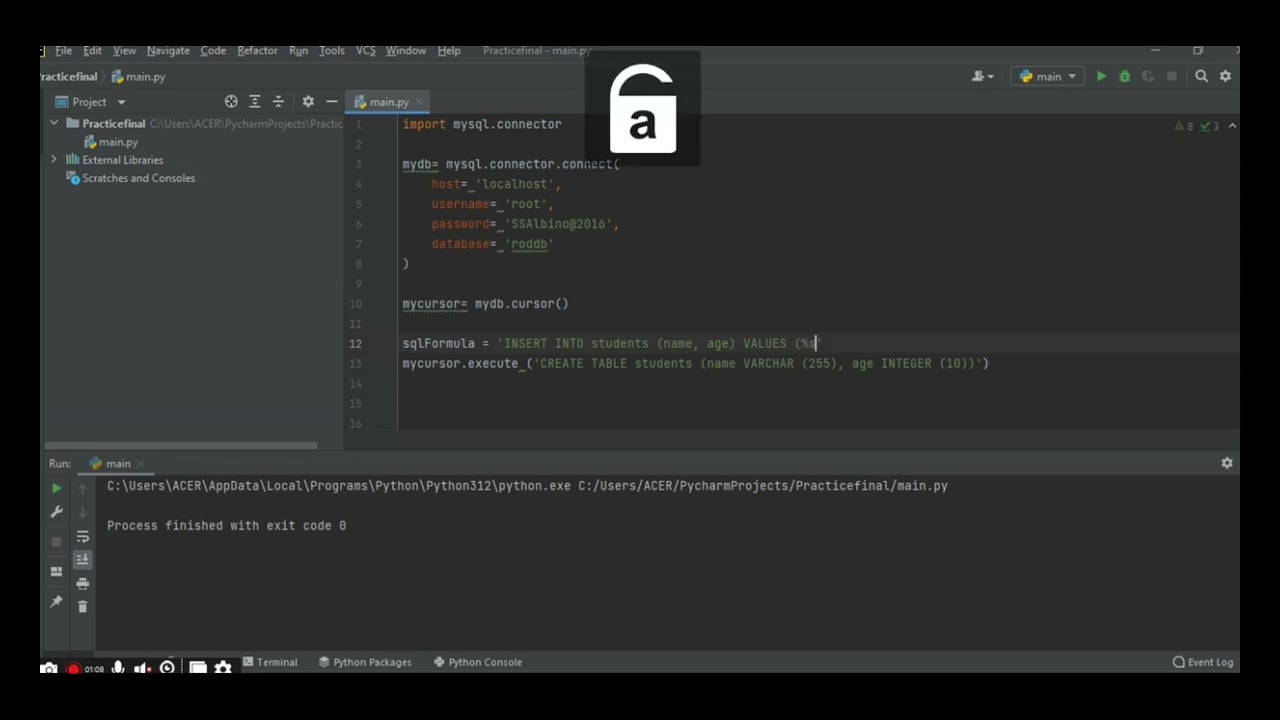Click the editor horizontal scrollbar
This screenshot has height=720, width=1280.
tap(180, 445)
